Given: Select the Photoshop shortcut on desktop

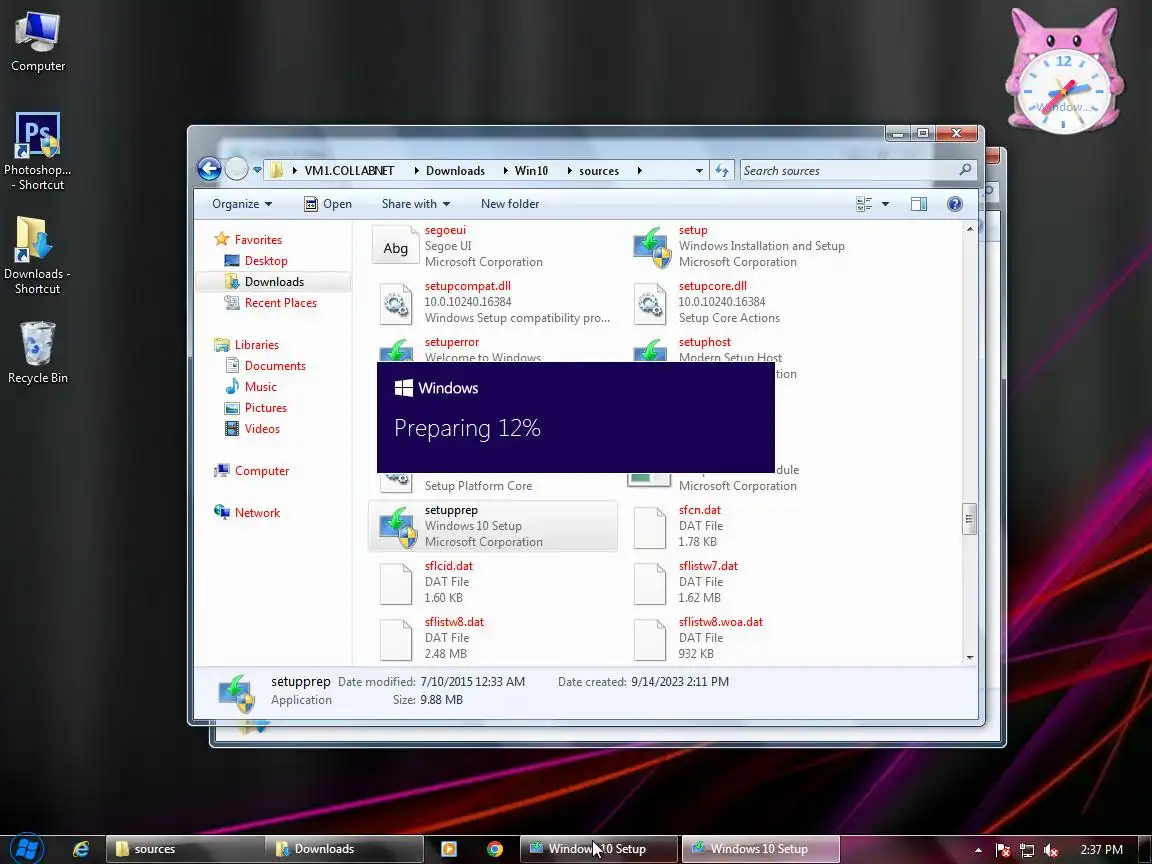Looking at the screenshot, I should coord(37,151).
